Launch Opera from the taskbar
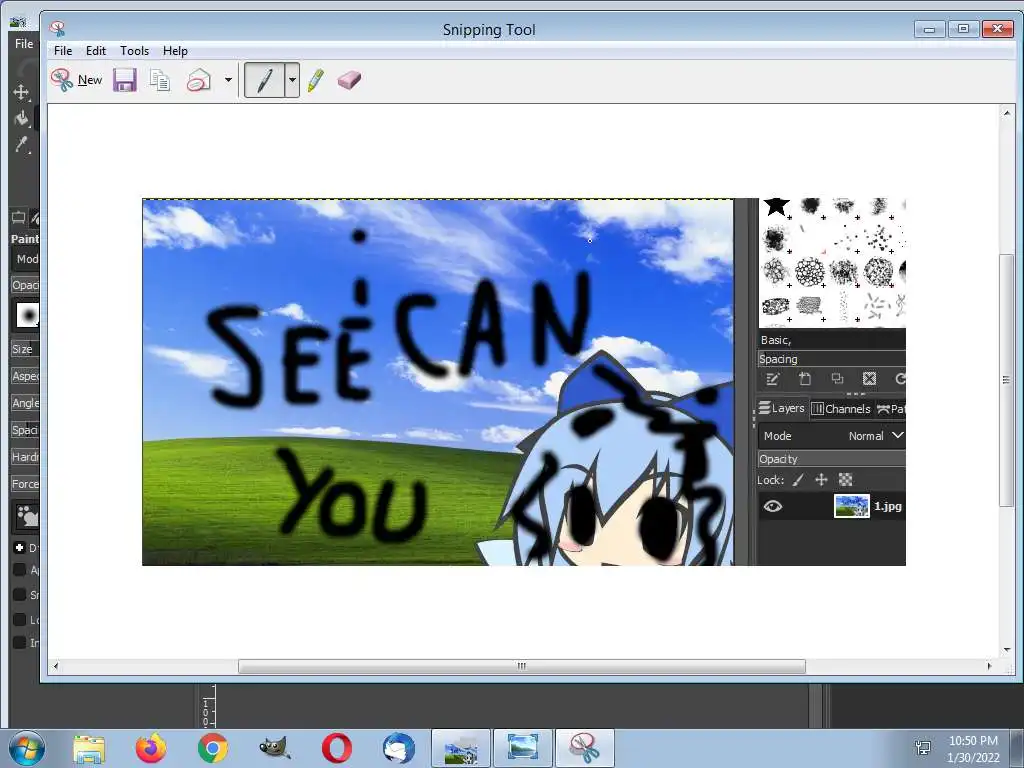1024x768 pixels. [x=337, y=748]
